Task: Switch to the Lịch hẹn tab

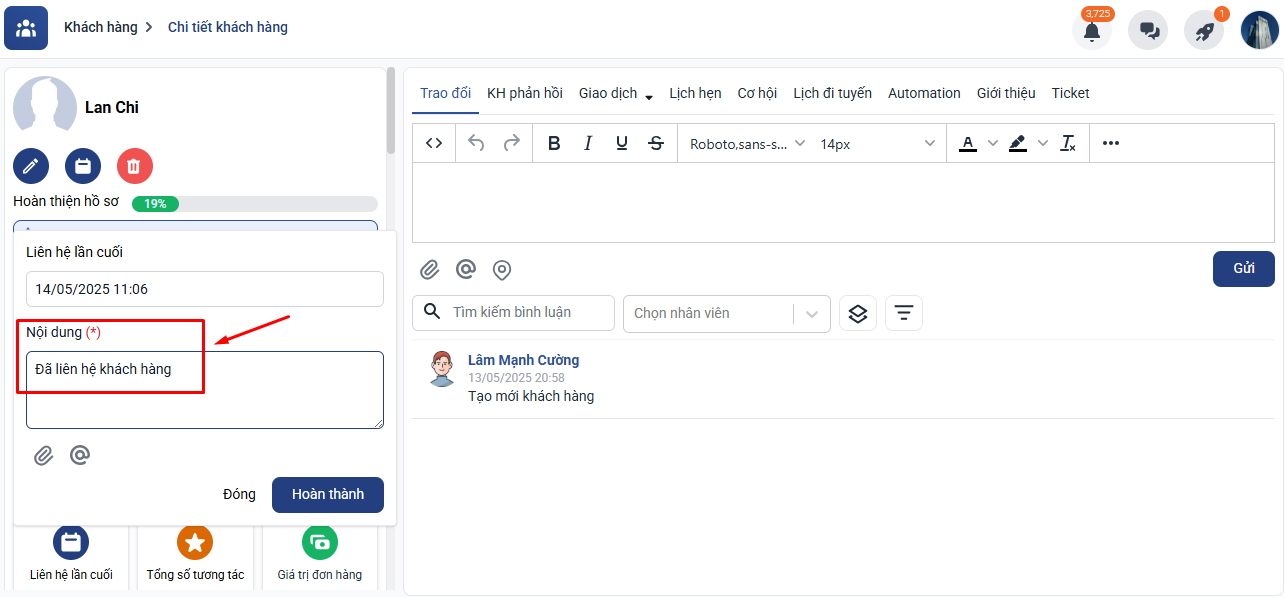Action: click(x=695, y=93)
